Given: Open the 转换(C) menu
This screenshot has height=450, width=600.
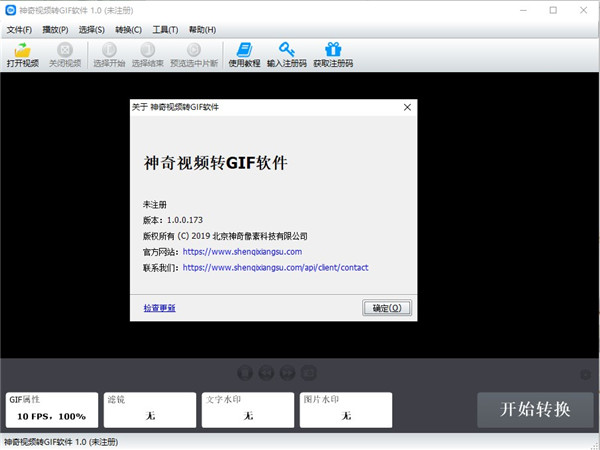Looking at the screenshot, I should 129,29.
